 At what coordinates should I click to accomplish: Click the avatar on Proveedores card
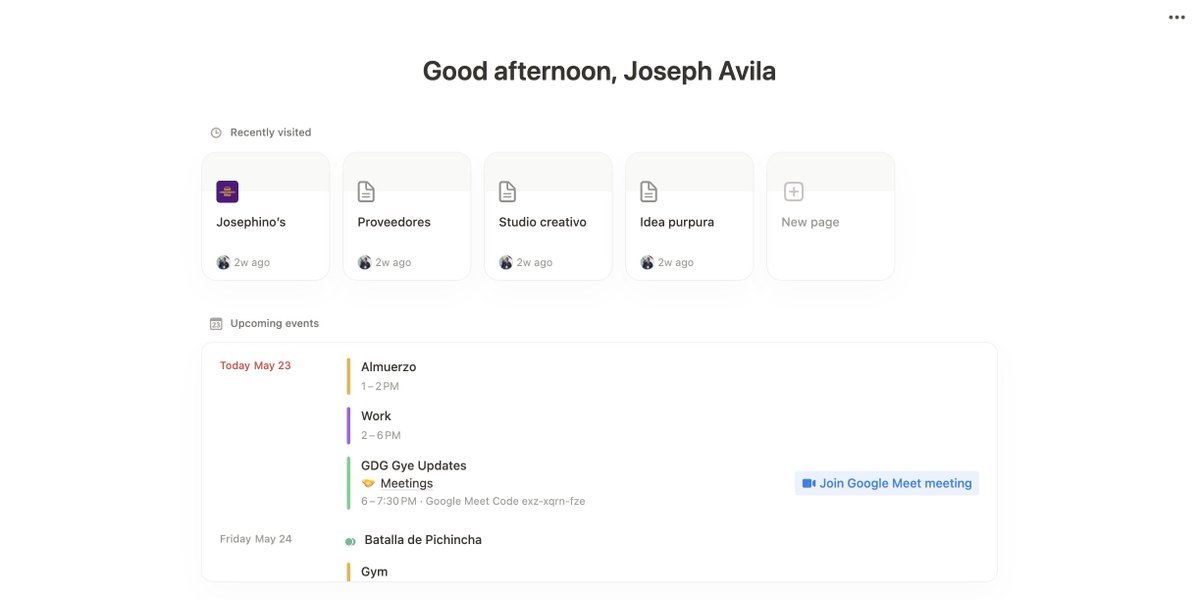tap(364, 262)
